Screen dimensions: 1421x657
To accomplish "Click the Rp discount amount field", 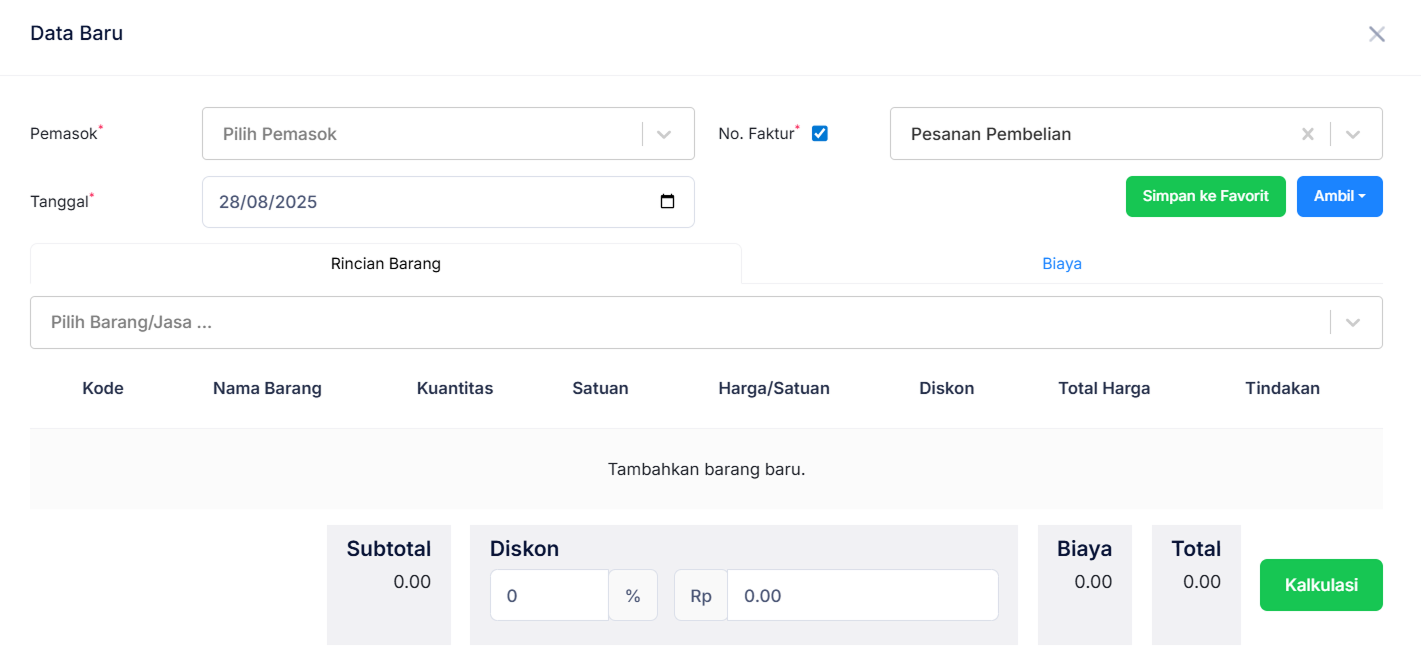I will coord(862,595).
